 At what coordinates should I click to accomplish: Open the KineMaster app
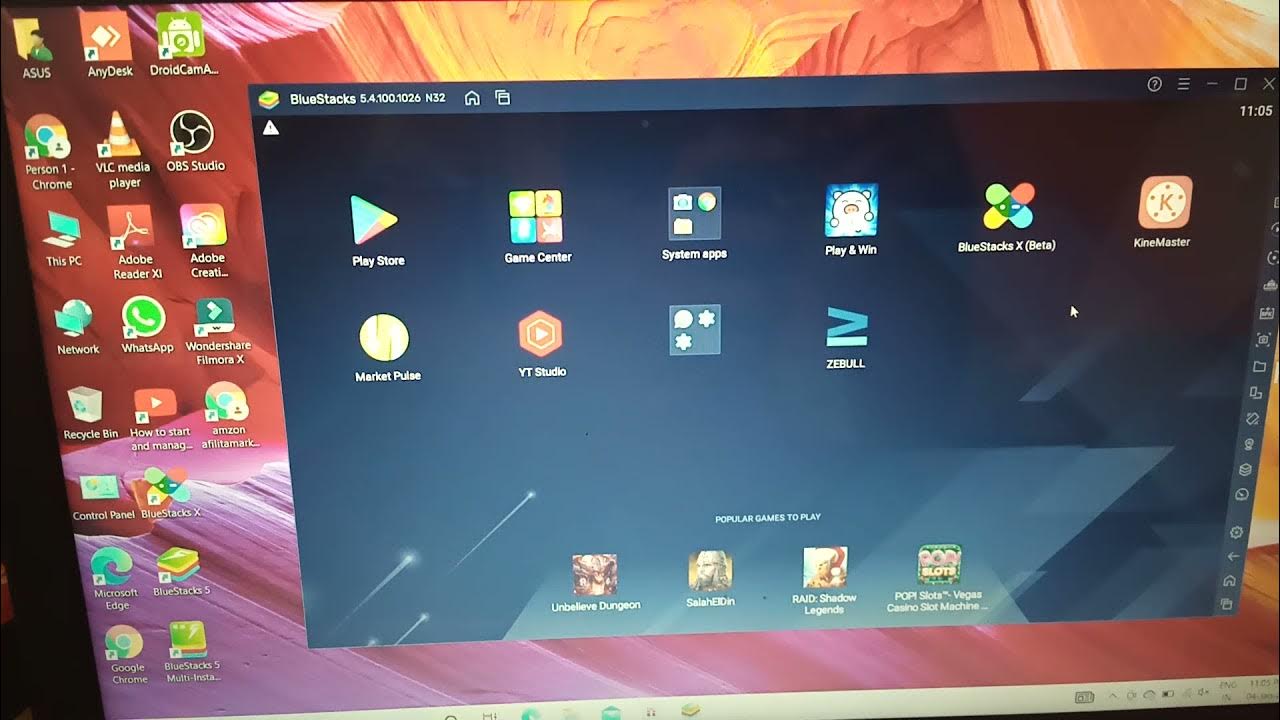pos(1164,203)
